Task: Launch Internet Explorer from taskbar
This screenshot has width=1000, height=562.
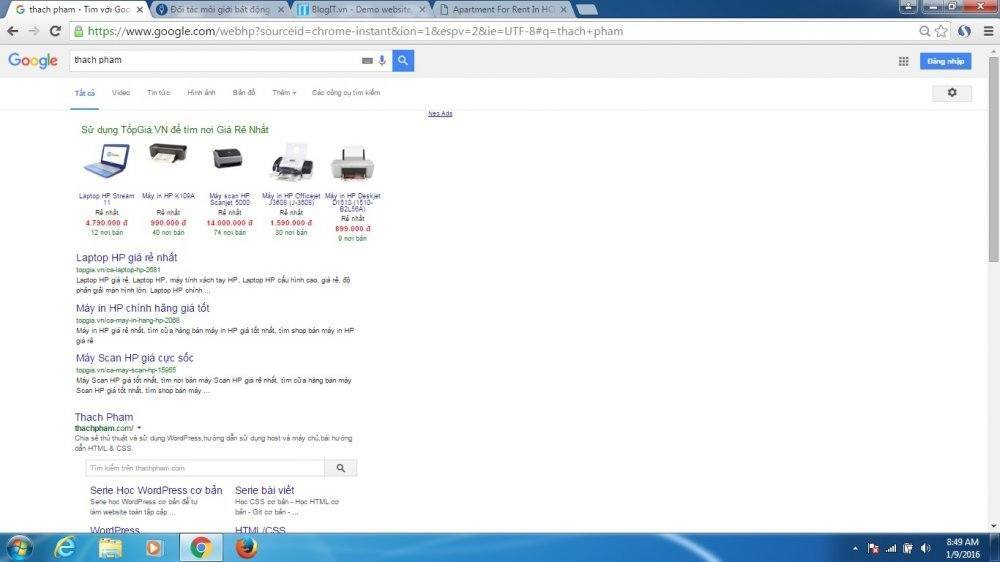Action: (64, 548)
